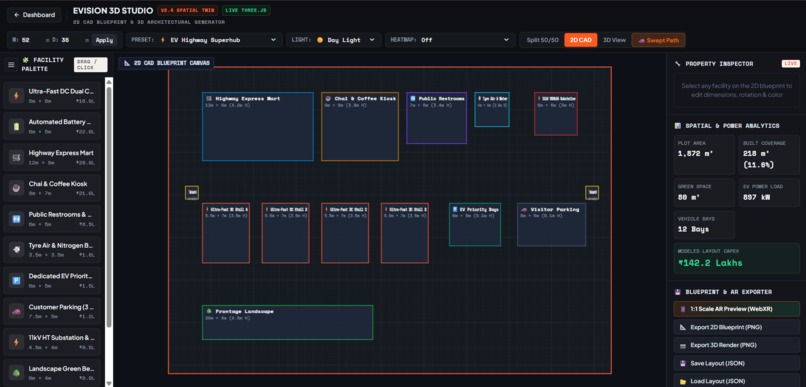Viewport: 806px width, 387px height.
Task: Click the LIVE THREE.JS badge
Action: click(x=246, y=11)
